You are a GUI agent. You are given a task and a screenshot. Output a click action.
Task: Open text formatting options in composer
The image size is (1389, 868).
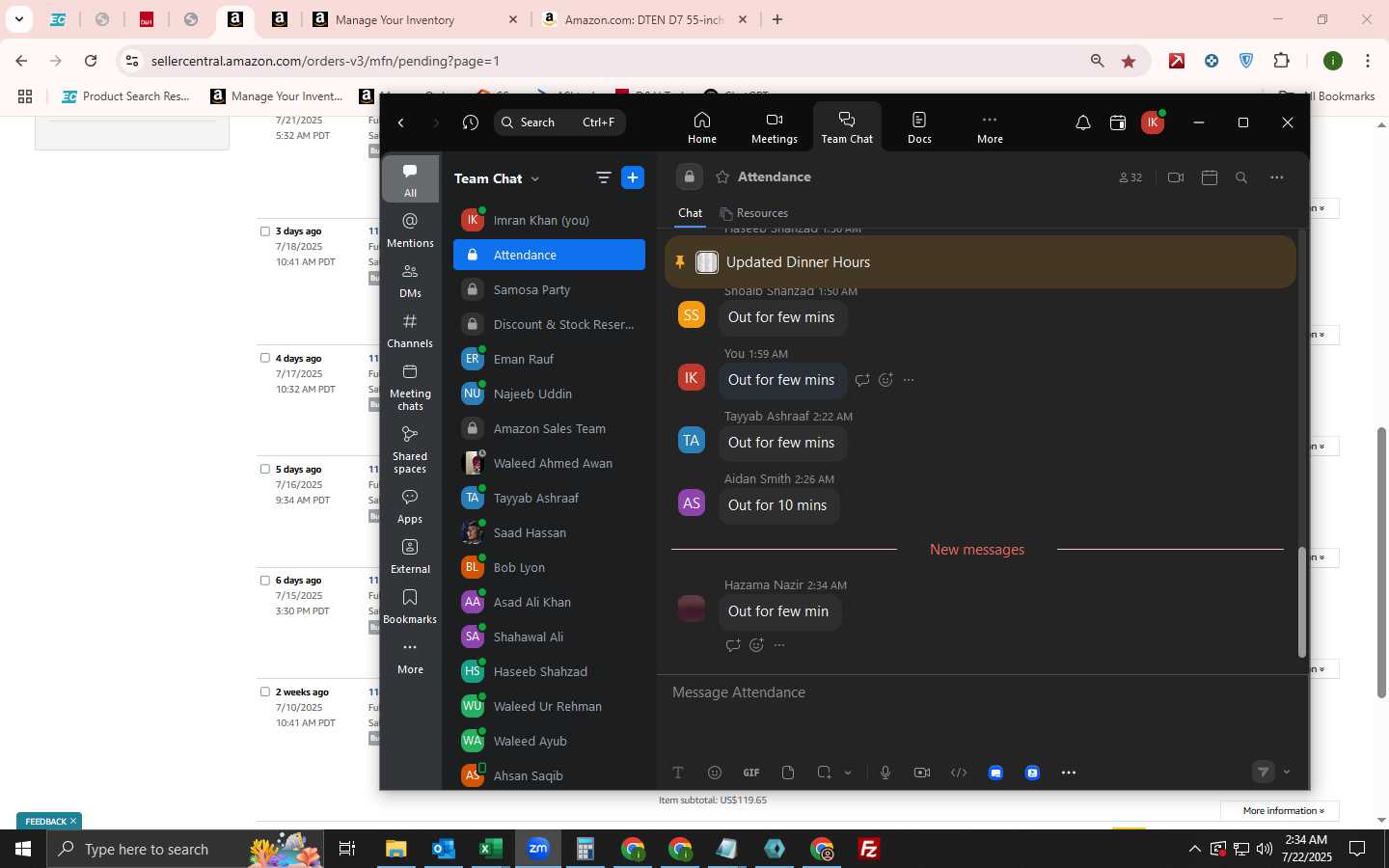coord(678,773)
